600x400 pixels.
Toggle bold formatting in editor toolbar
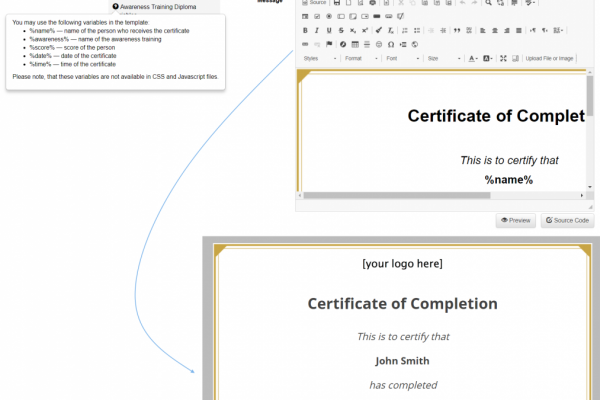305,31
